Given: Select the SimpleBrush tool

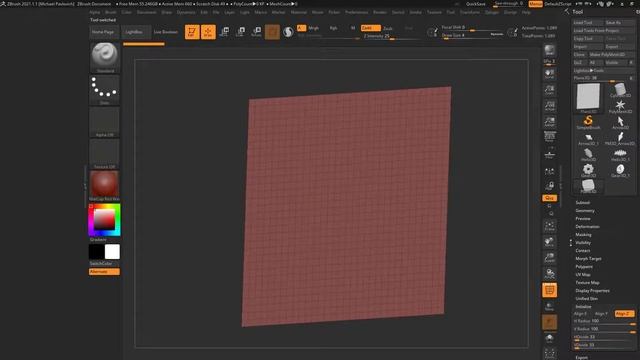Looking at the screenshot, I should [588, 122].
